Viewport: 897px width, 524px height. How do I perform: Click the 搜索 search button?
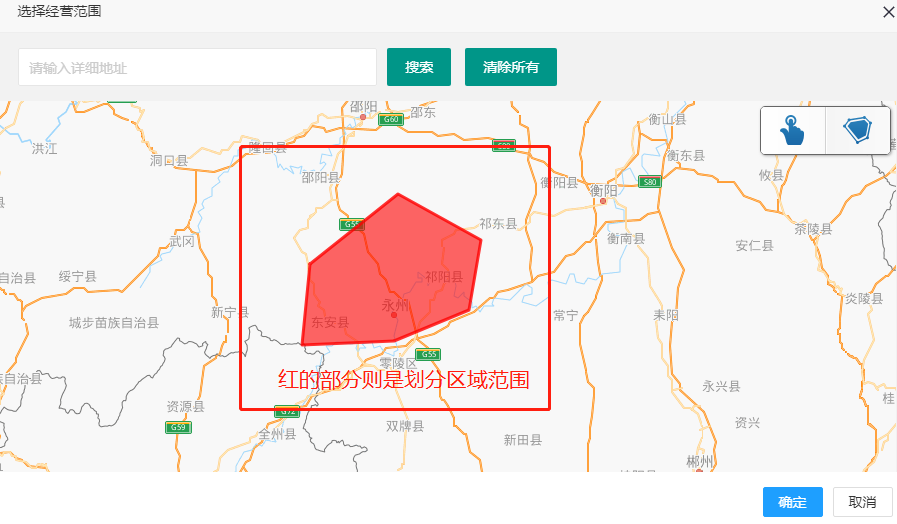tap(419, 67)
